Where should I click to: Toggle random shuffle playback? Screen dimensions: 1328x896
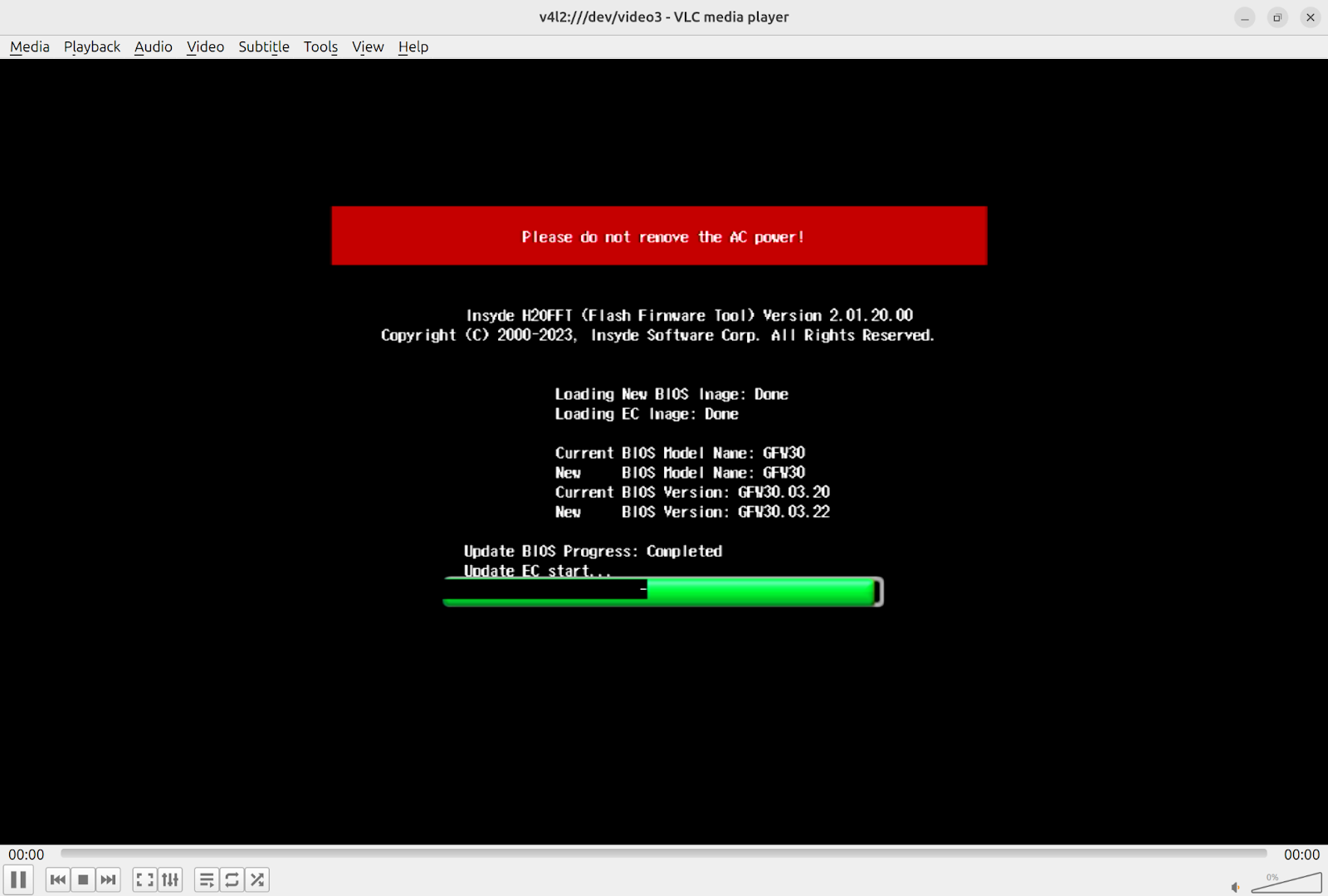257,879
